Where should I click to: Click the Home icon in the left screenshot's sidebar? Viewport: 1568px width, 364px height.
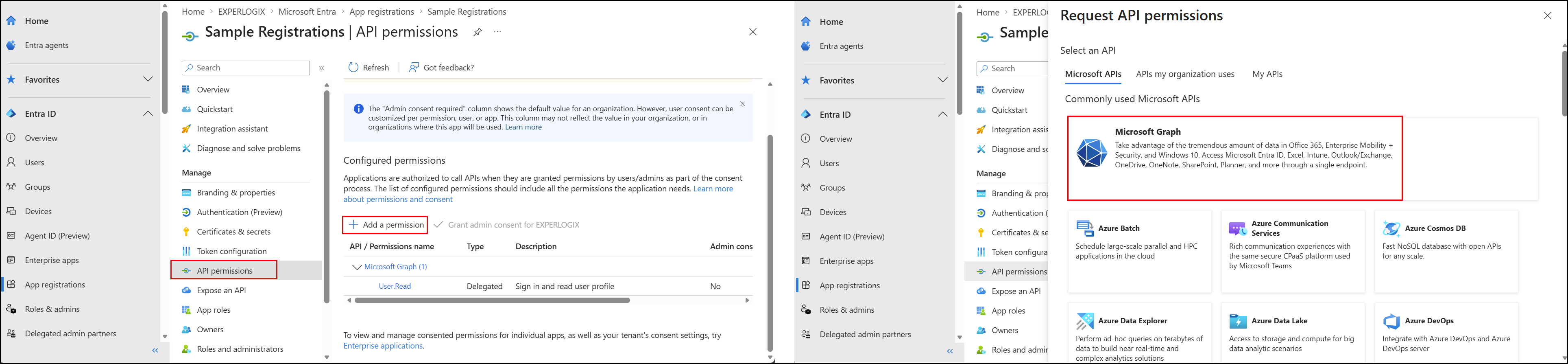coord(11,21)
